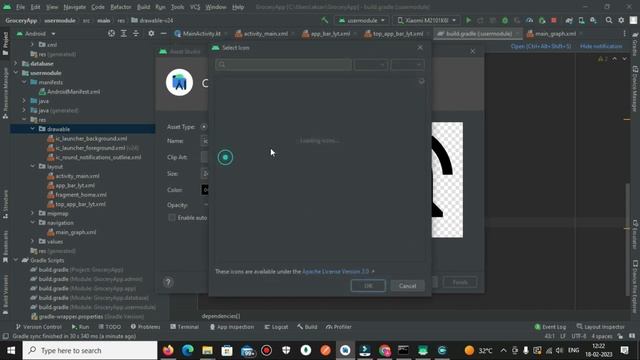Click Cancel in Select Icon dialog
Screen dimensions: 640x360
(x=407, y=286)
